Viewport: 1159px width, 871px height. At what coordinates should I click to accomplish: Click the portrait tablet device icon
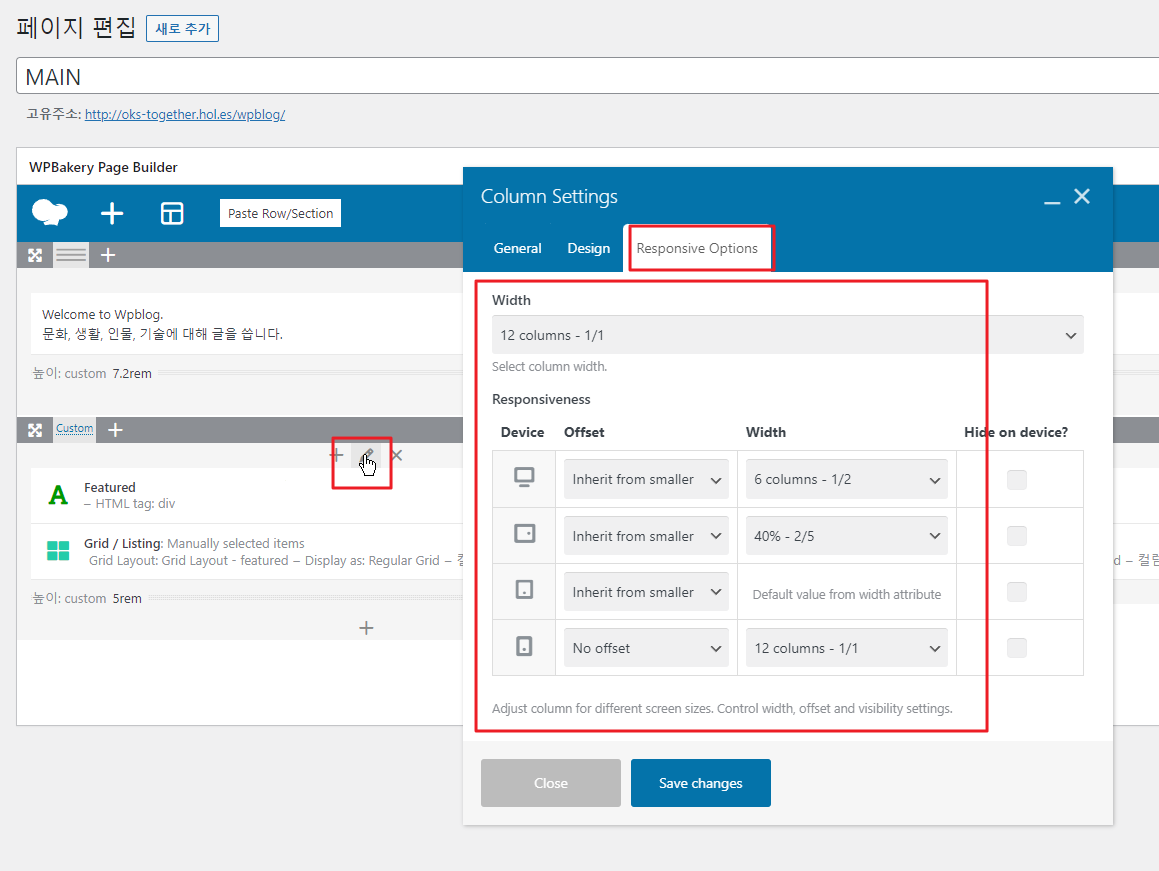click(524, 589)
